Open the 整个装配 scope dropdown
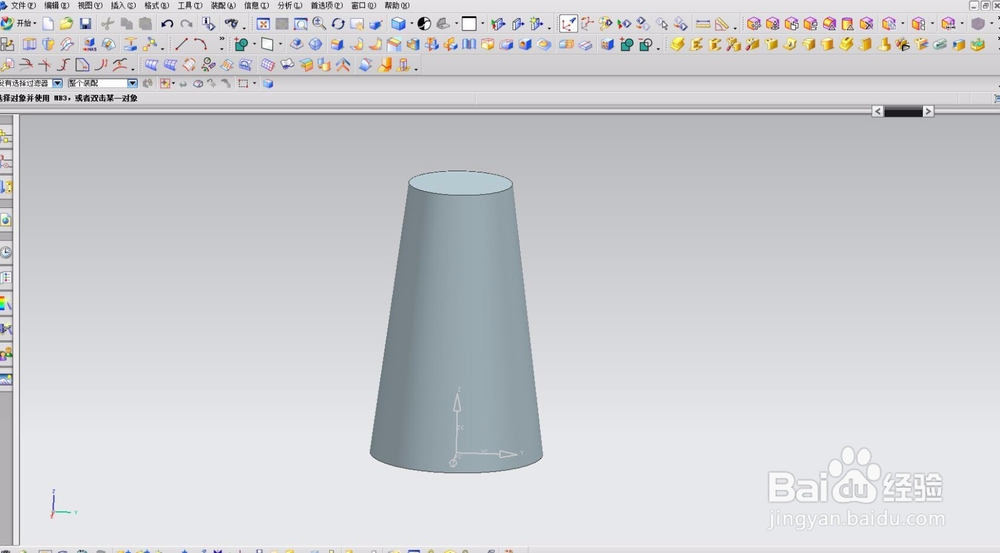Screen dimensions: 1000x553 [x=132, y=83]
